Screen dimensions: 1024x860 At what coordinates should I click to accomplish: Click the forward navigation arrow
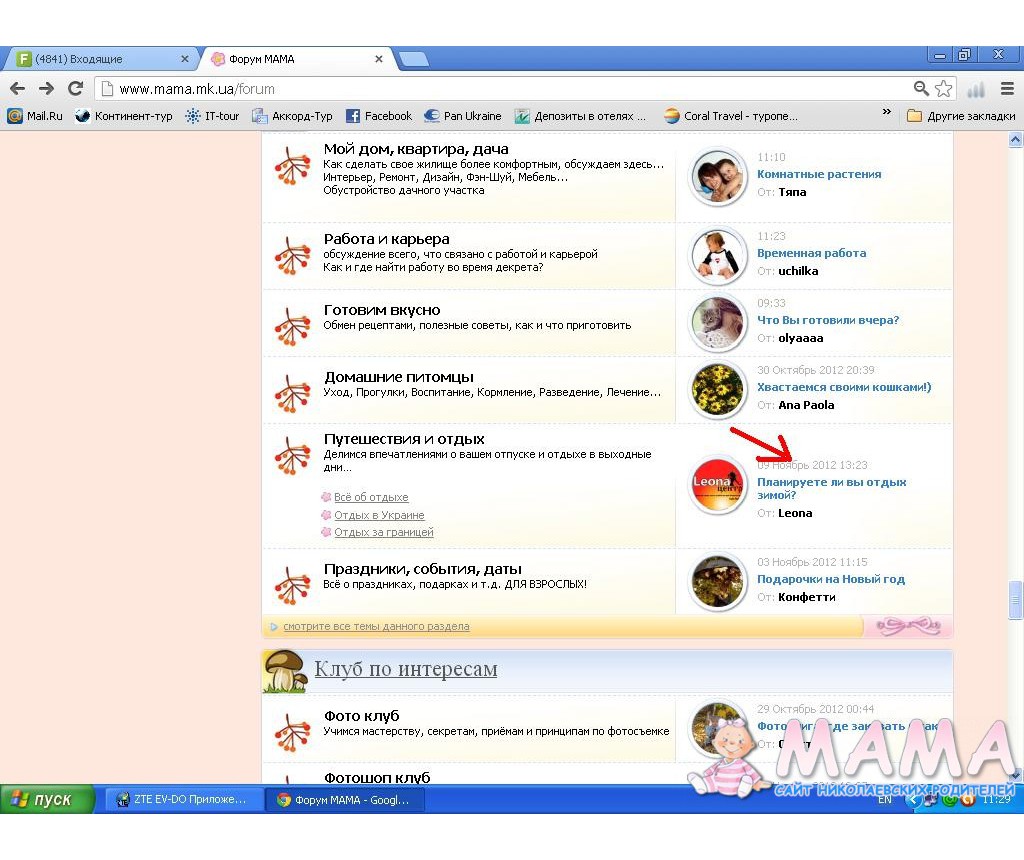(x=46, y=89)
